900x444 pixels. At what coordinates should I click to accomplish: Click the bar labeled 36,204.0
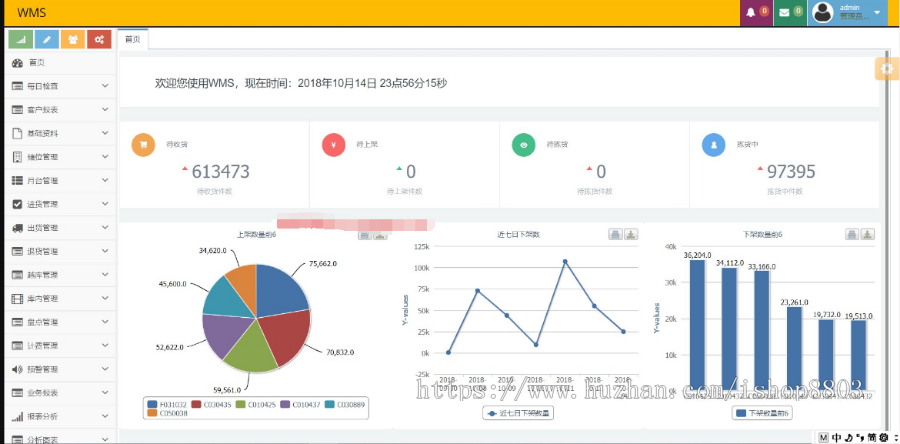(697, 324)
